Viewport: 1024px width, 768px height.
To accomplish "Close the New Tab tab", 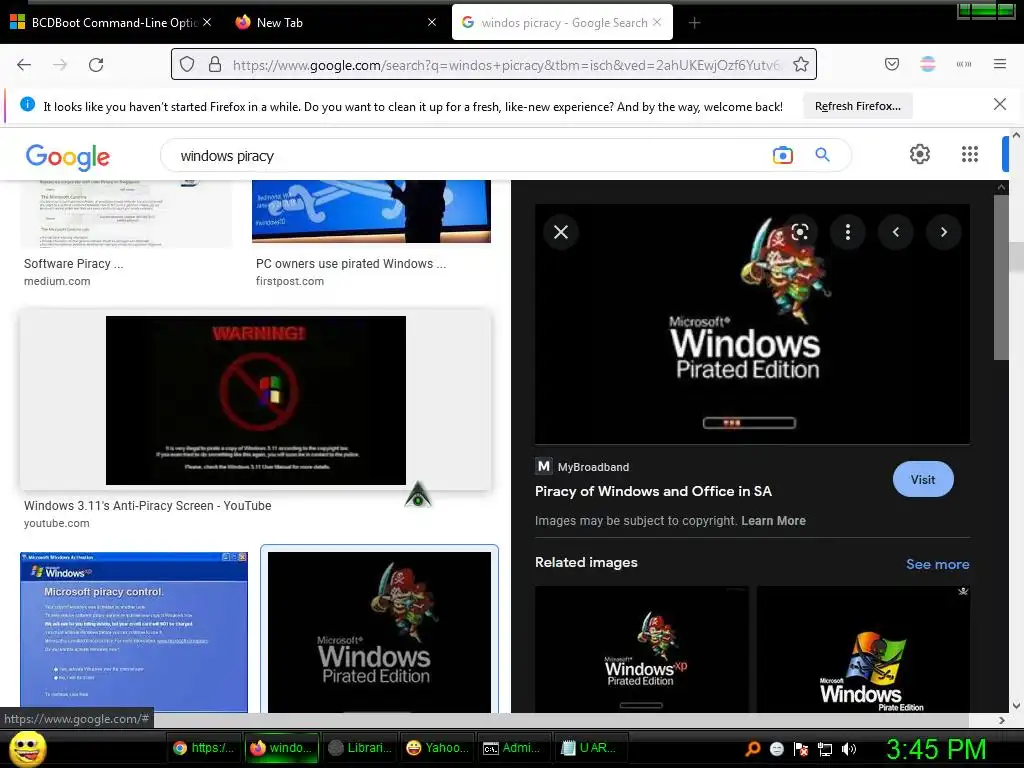I will [432, 22].
